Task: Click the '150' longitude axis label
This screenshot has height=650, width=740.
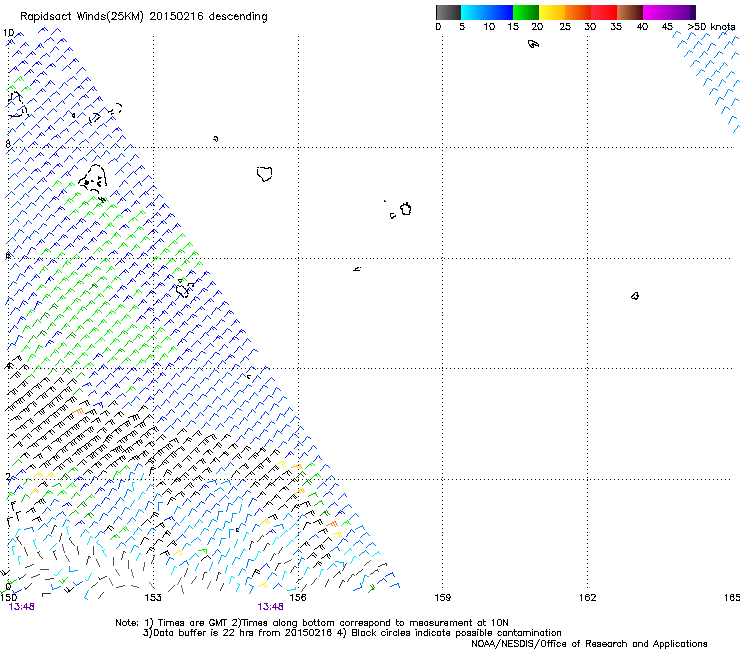Action: tap(8, 598)
